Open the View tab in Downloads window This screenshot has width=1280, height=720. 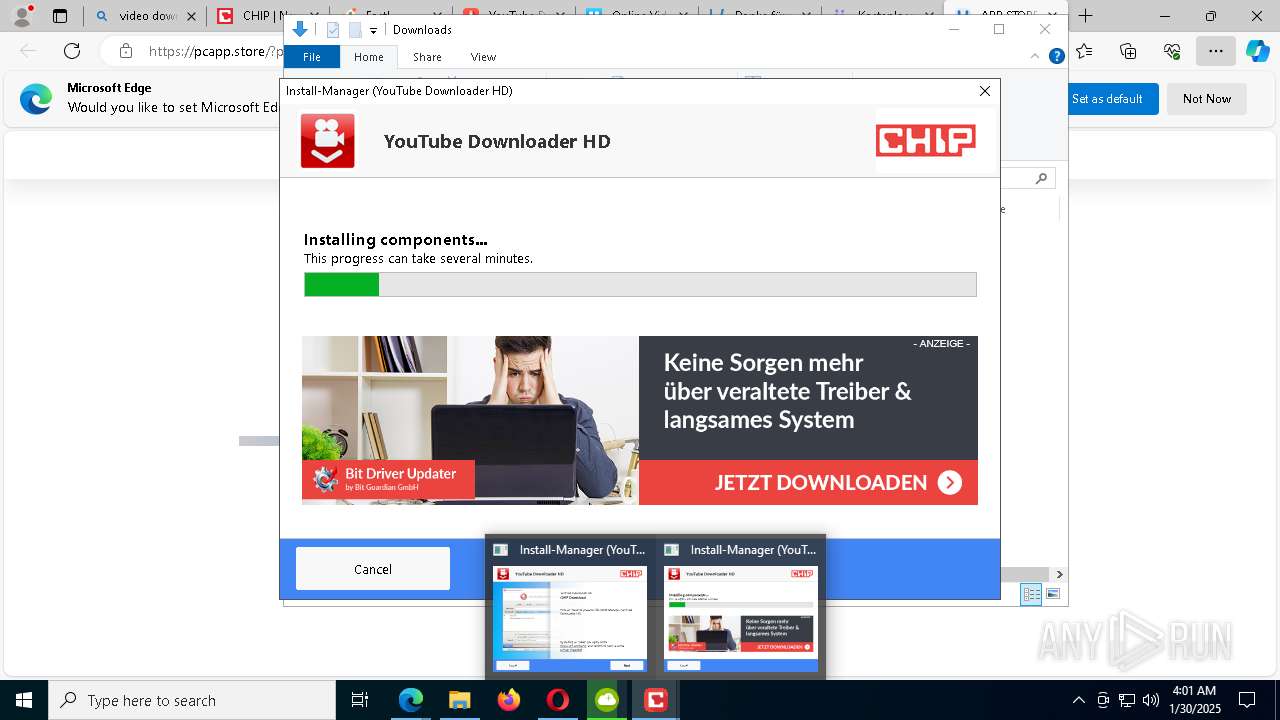coord(483,57)
